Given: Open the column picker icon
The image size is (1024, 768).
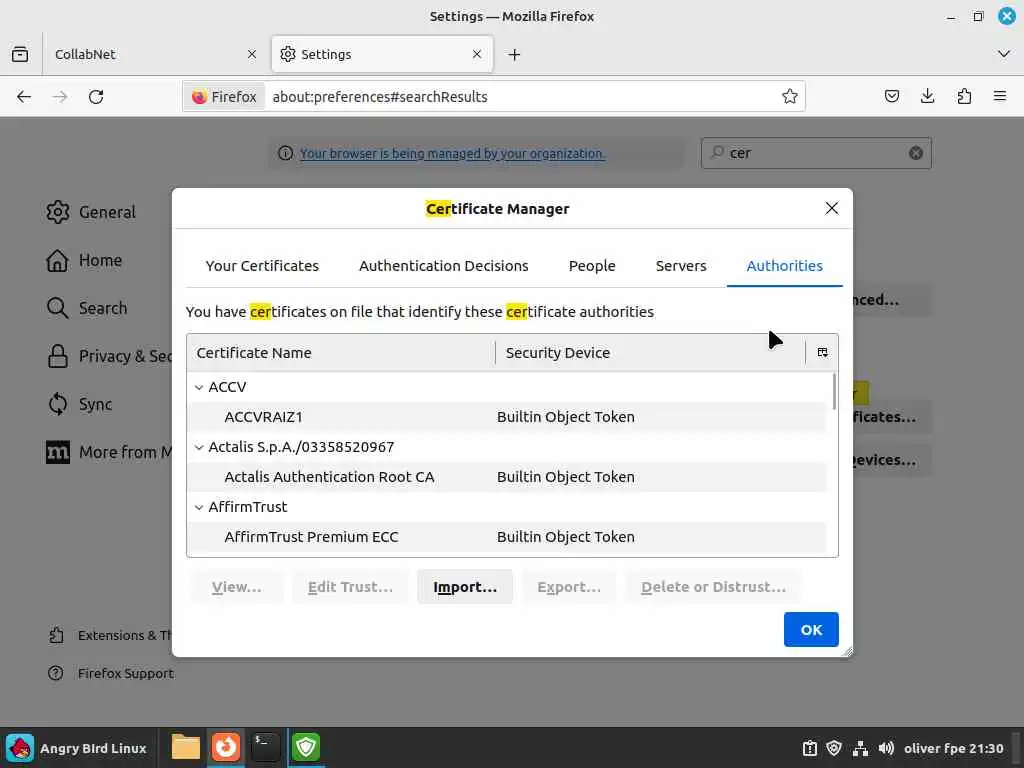Looking at the screenshot, I should click(822, 353).
